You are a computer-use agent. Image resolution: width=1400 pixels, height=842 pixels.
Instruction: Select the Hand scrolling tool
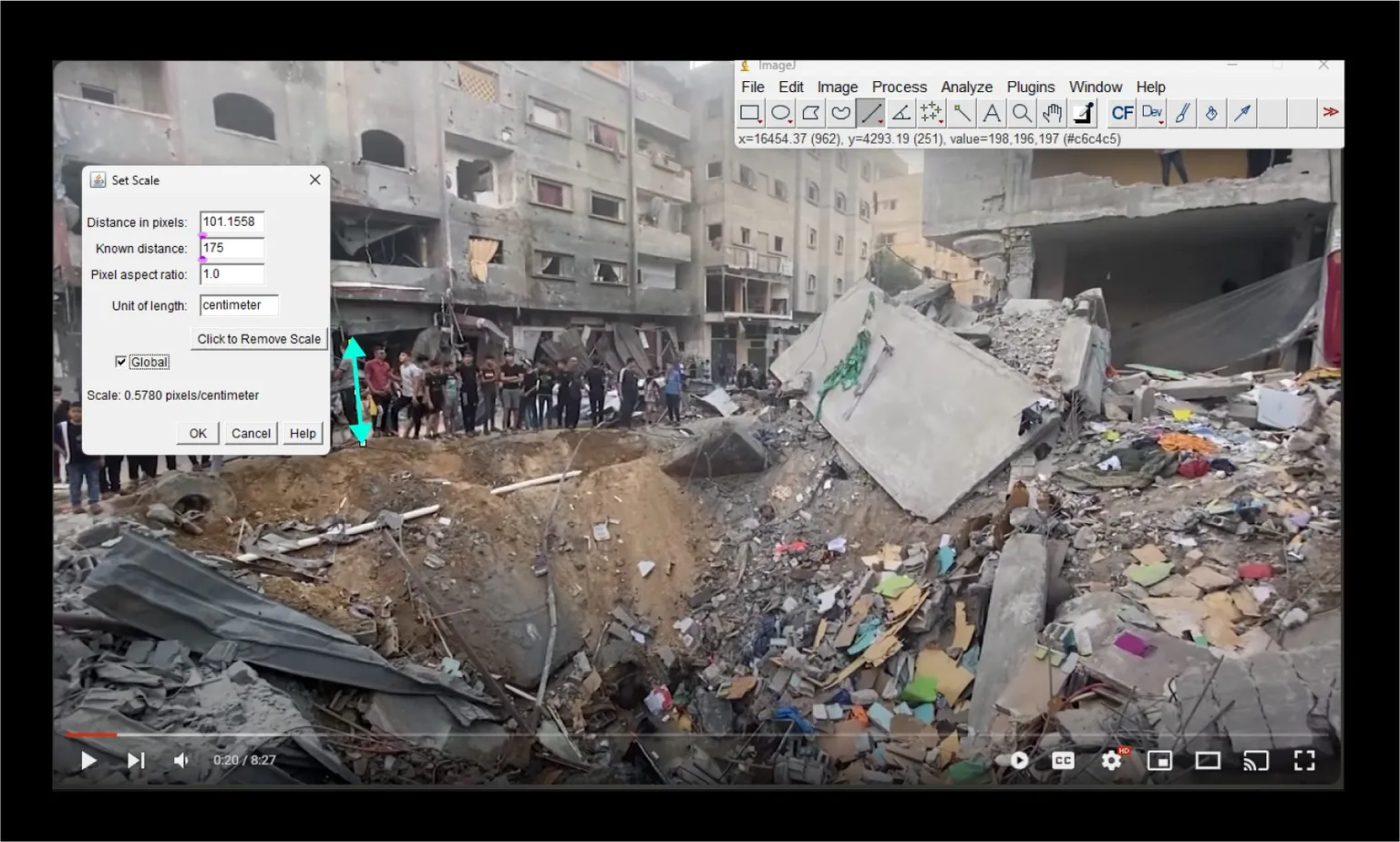1052,113
